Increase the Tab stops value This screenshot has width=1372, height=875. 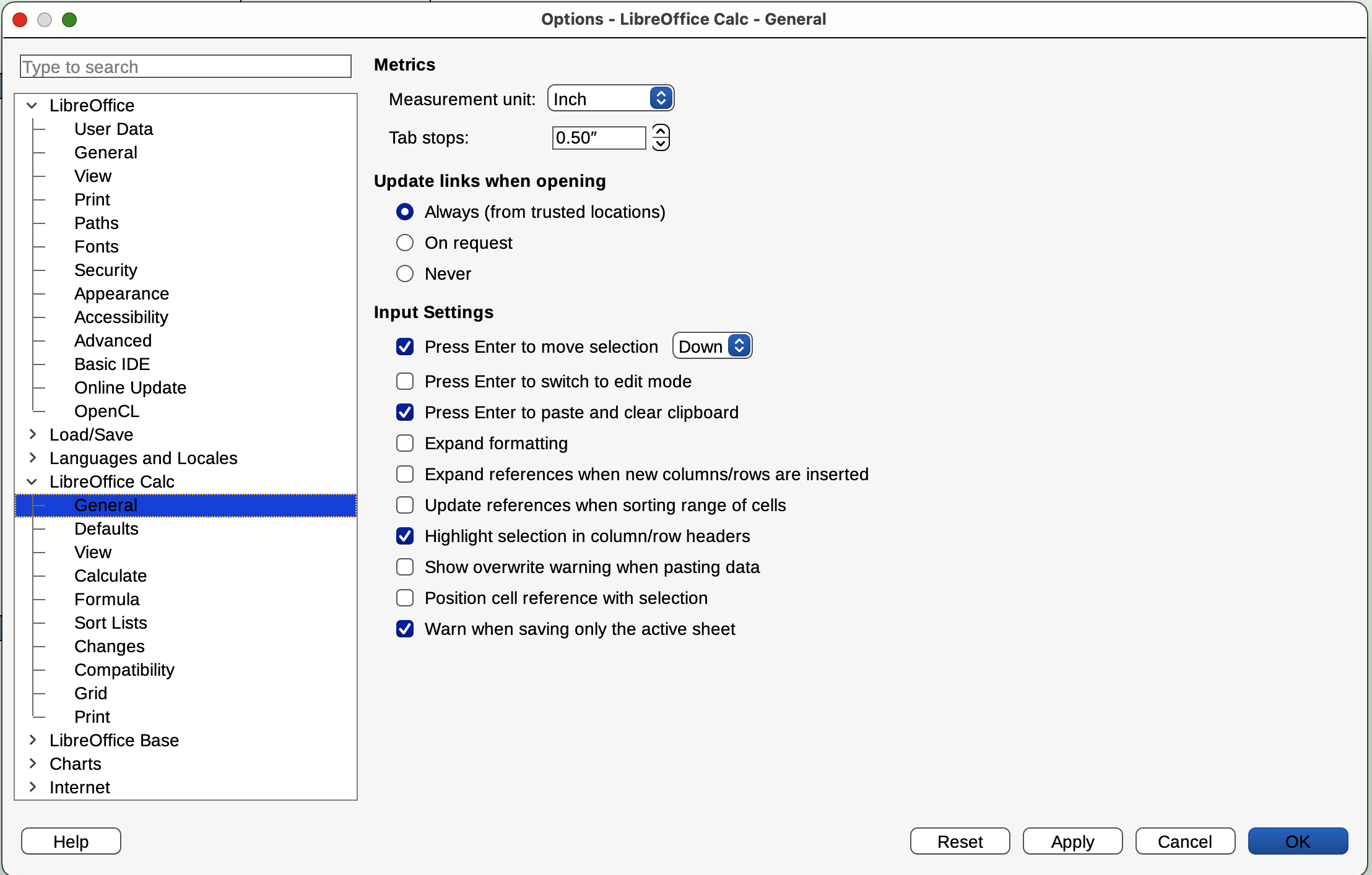tap(661, 131)
